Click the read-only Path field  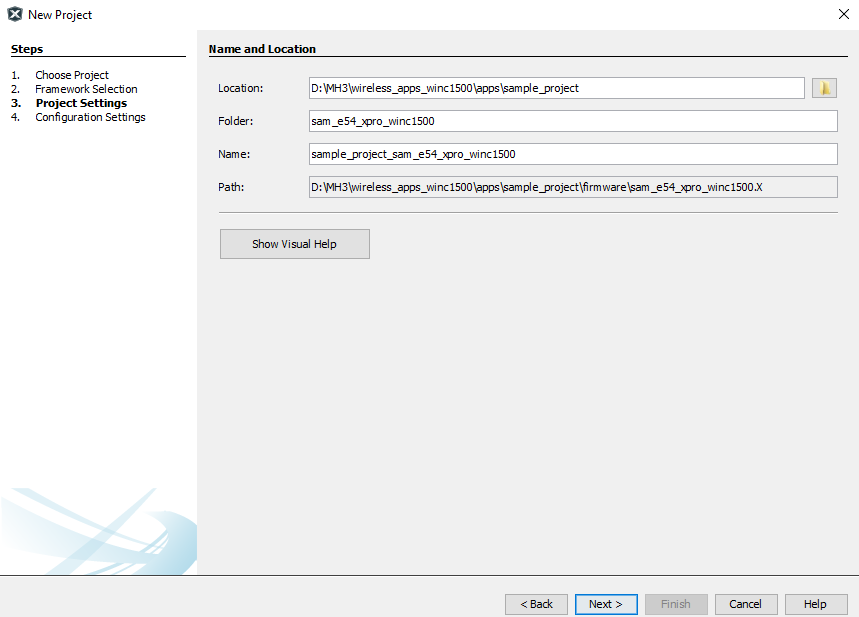572,187
